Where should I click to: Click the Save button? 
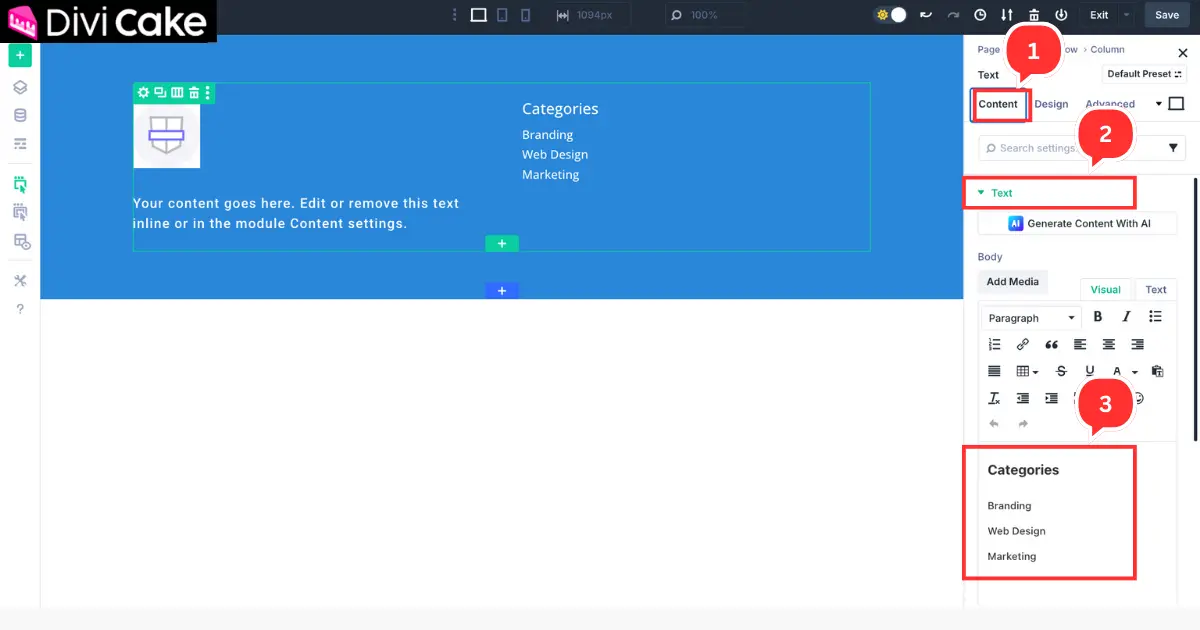[x=1167, y=15]
